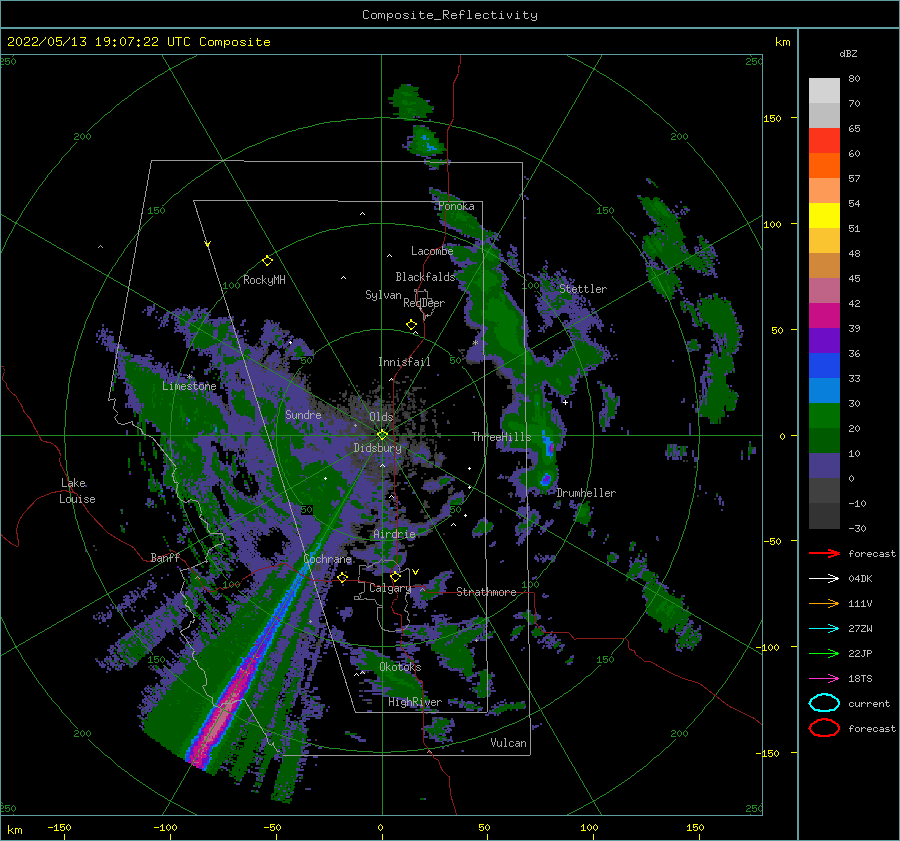Select the cyan 27ZW arrow icon
Screen dimensions: 900x841
pyautogui.click(x=824, y=629)
